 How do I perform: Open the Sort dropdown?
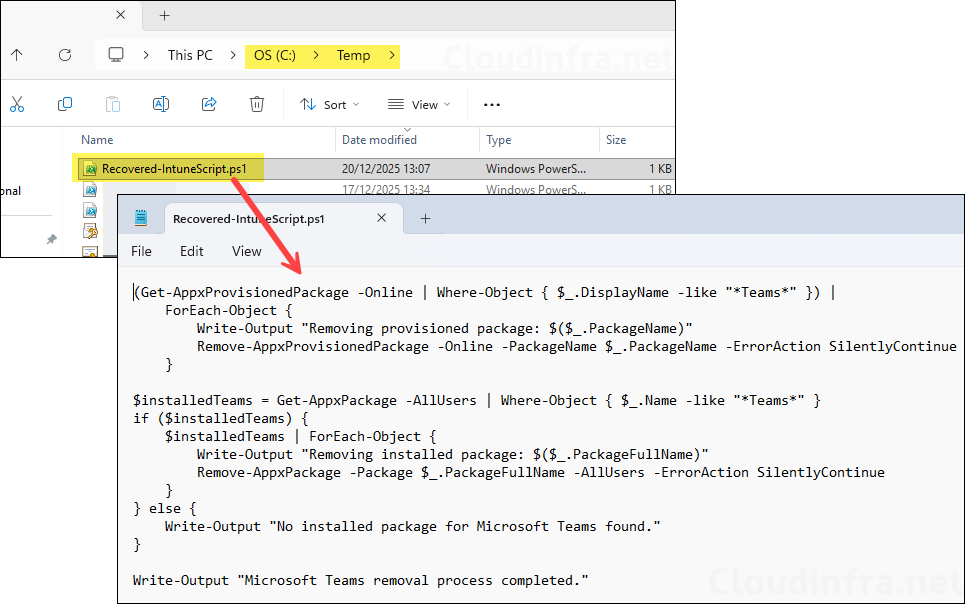pos(330,103)
